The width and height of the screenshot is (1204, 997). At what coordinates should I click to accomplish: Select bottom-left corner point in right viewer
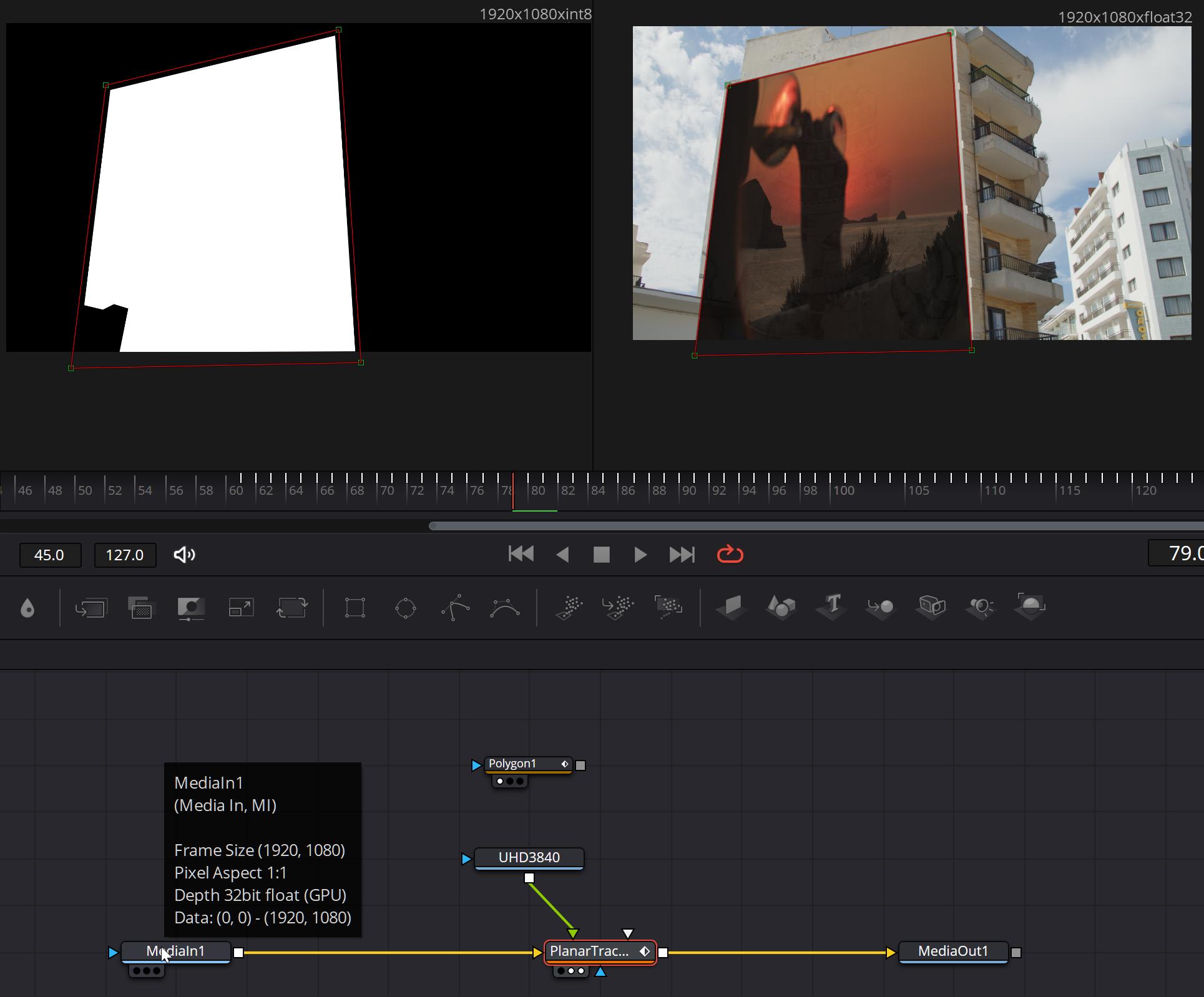click(695, 356)
